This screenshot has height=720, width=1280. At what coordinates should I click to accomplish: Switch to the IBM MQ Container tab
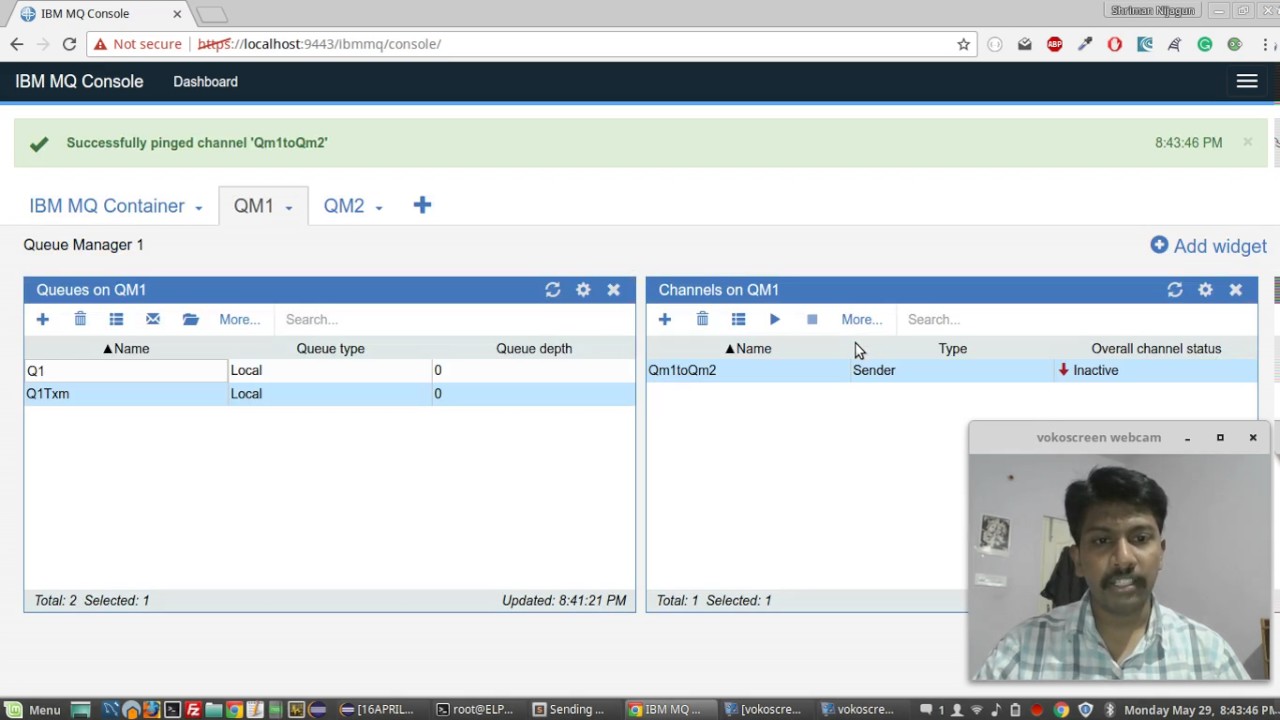tap(107, 206)
